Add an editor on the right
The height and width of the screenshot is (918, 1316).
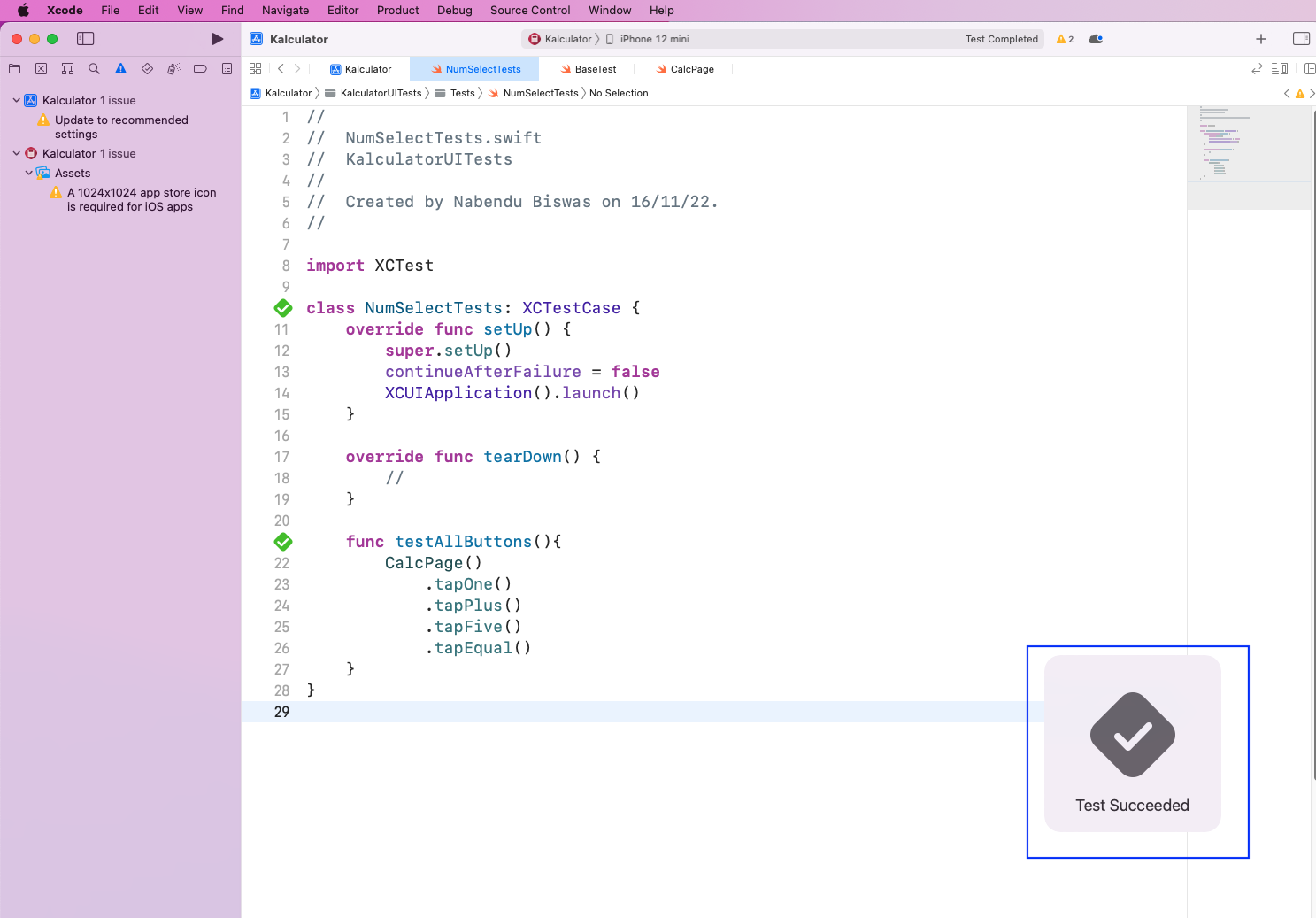pyautogui.click(x=1310, y=69)
